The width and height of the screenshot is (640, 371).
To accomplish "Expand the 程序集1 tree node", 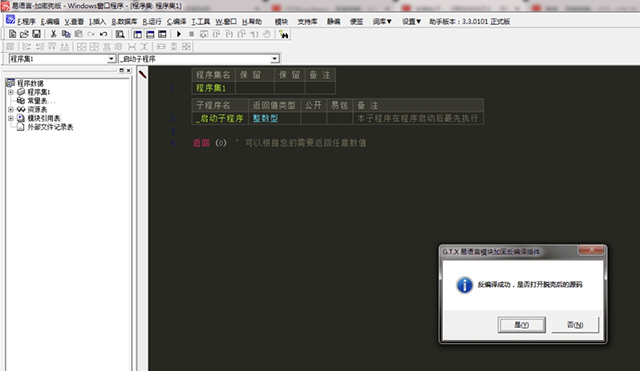I will click(11, 92).
